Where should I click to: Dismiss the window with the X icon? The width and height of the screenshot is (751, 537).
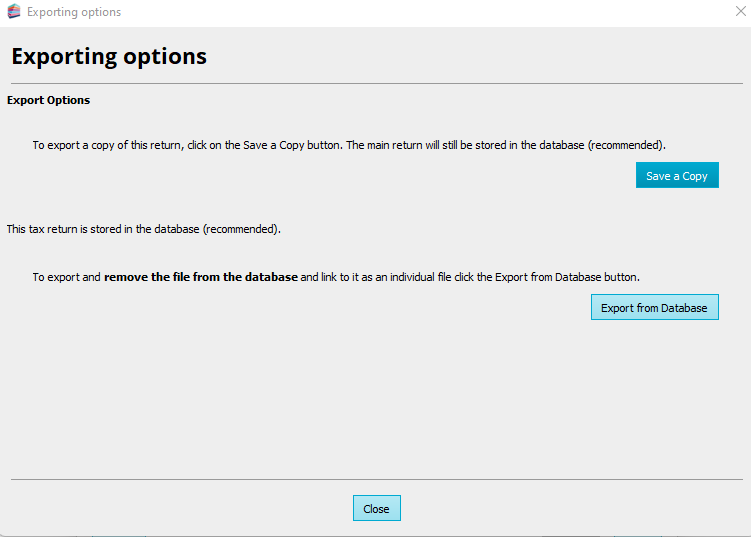pos(740,12)
